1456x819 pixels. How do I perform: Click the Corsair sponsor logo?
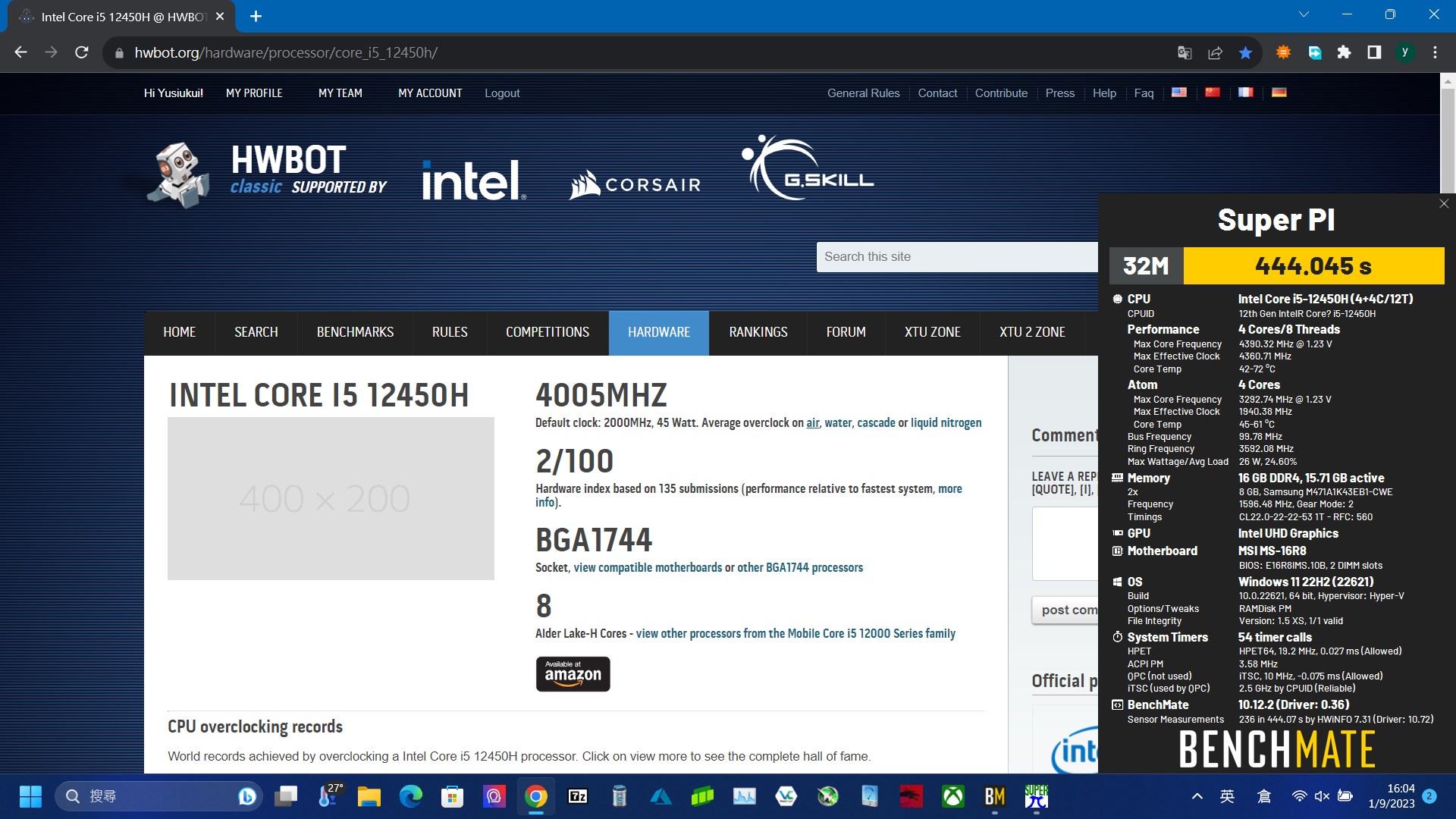pyautogui.click(x=635, y=184)
